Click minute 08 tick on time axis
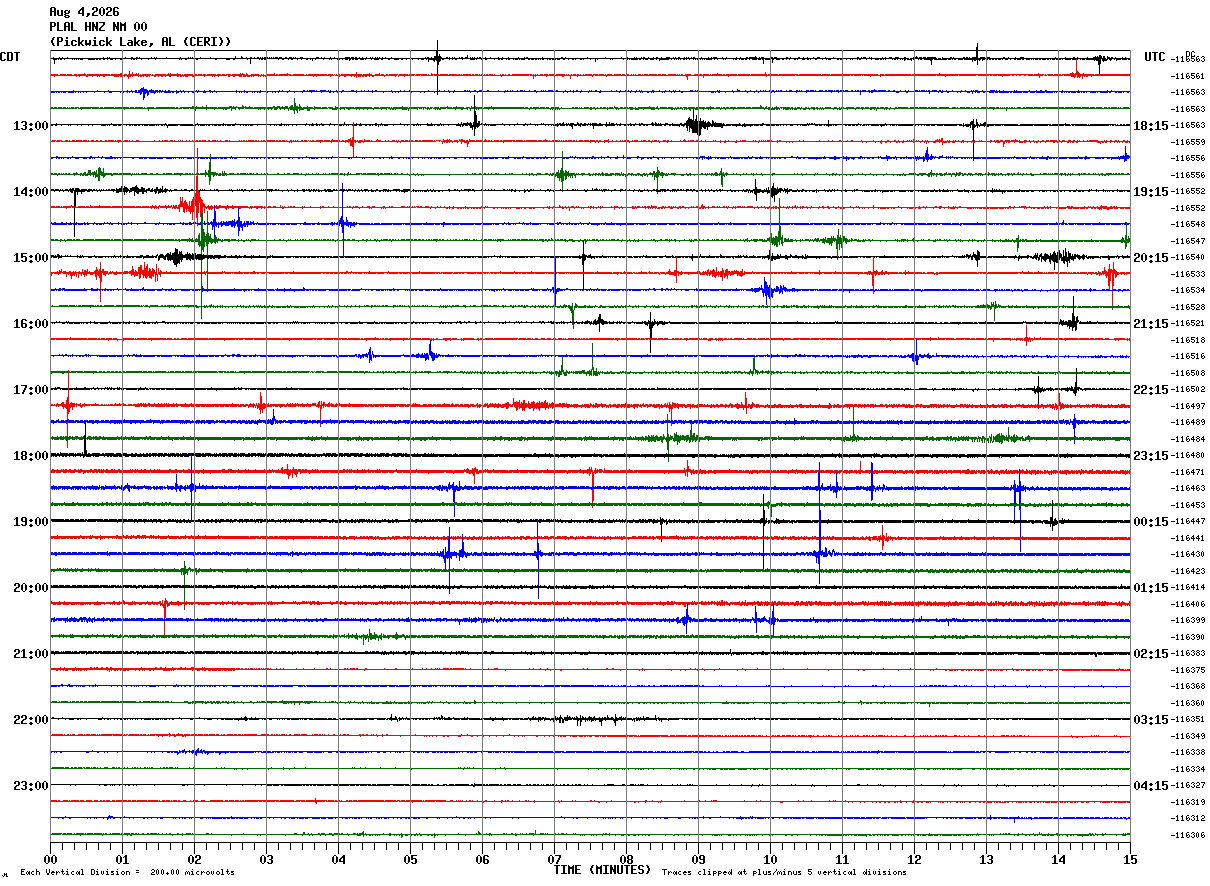Screen dimensions: 1210x886 (x=626, y=859)
